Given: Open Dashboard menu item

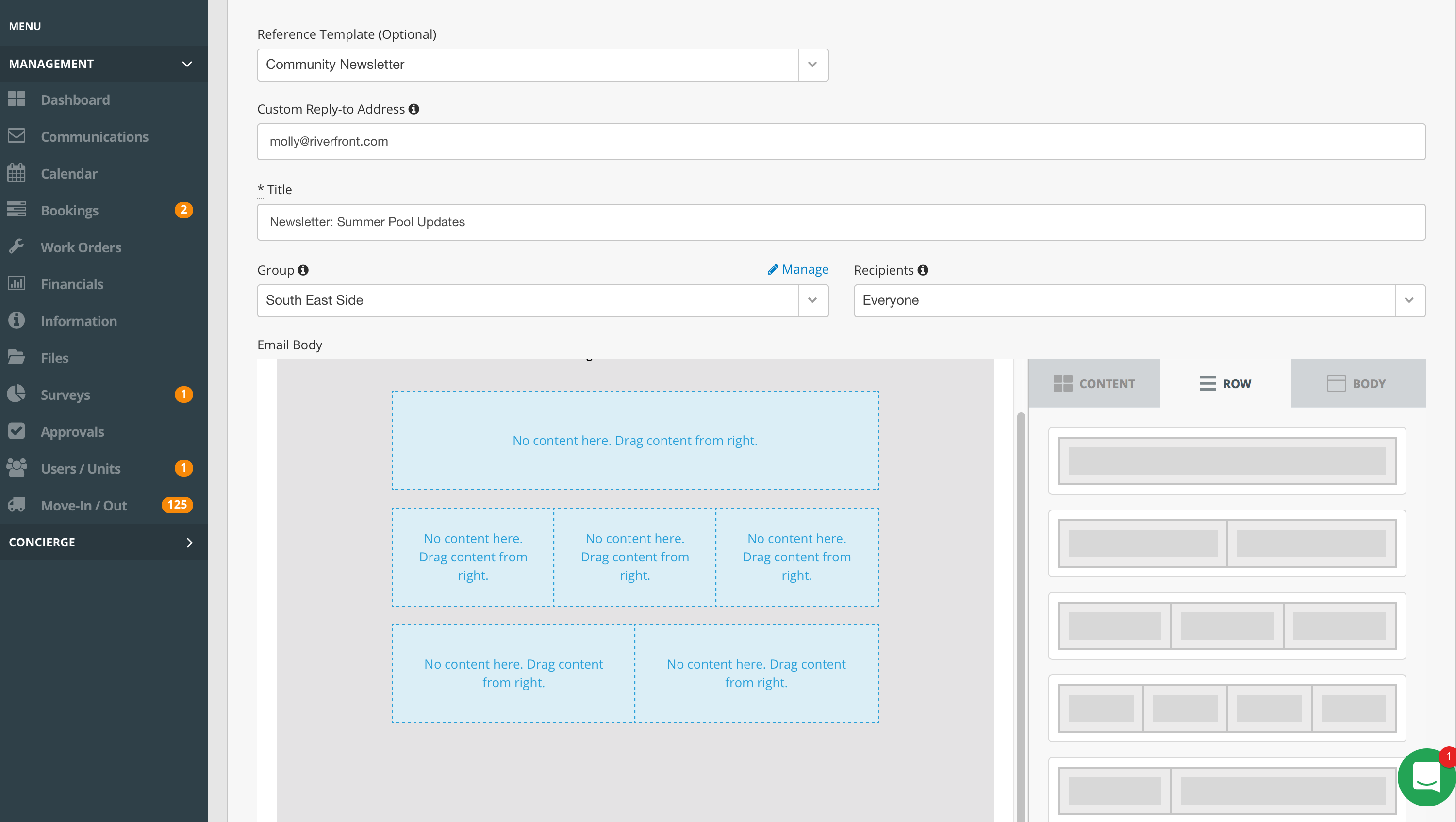Looking at the screenshot, I should [75, 99].
